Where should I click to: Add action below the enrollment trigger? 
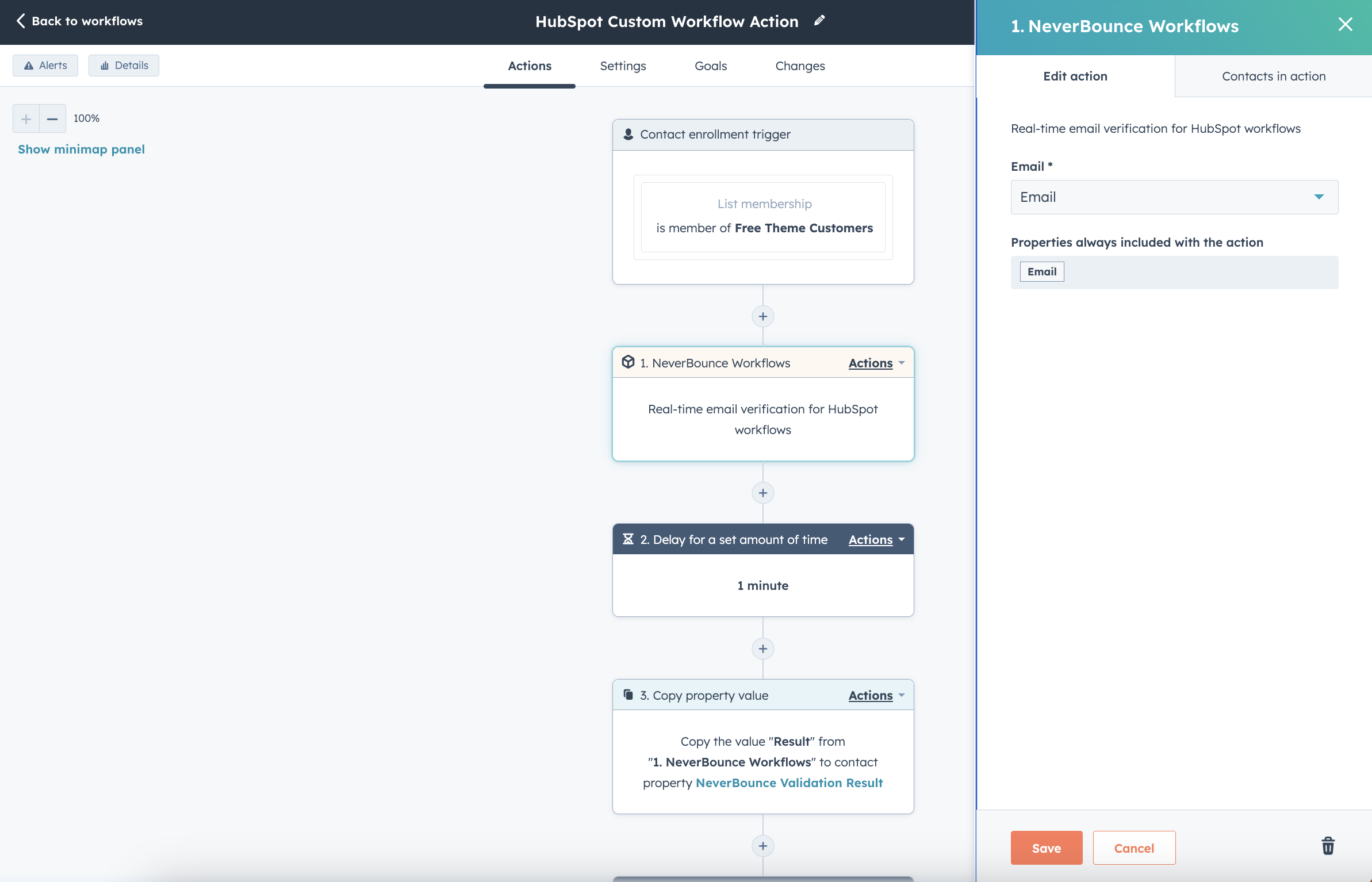[762, 316]
